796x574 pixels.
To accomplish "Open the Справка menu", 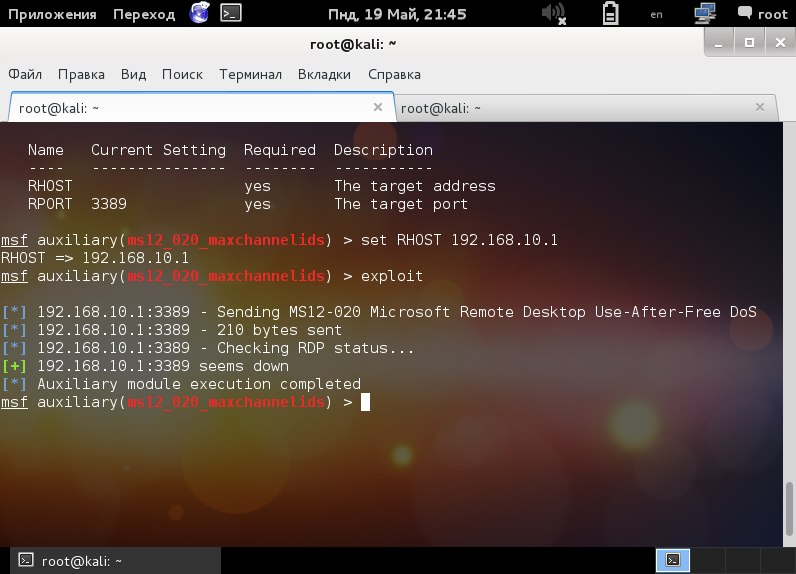I will tap(394, 74).
